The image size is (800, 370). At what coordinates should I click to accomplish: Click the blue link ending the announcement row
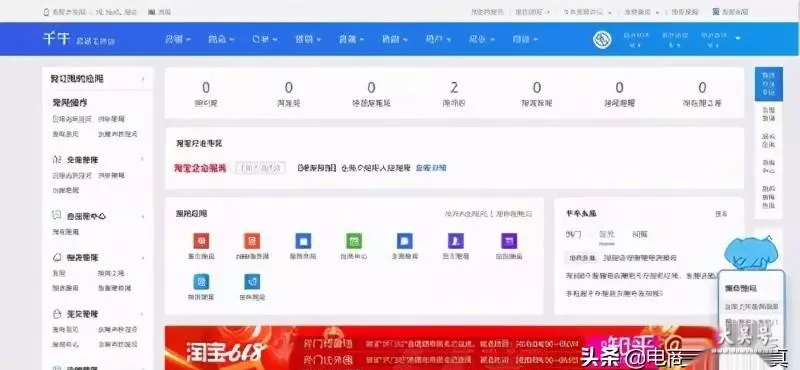click(x=431, y=167)
